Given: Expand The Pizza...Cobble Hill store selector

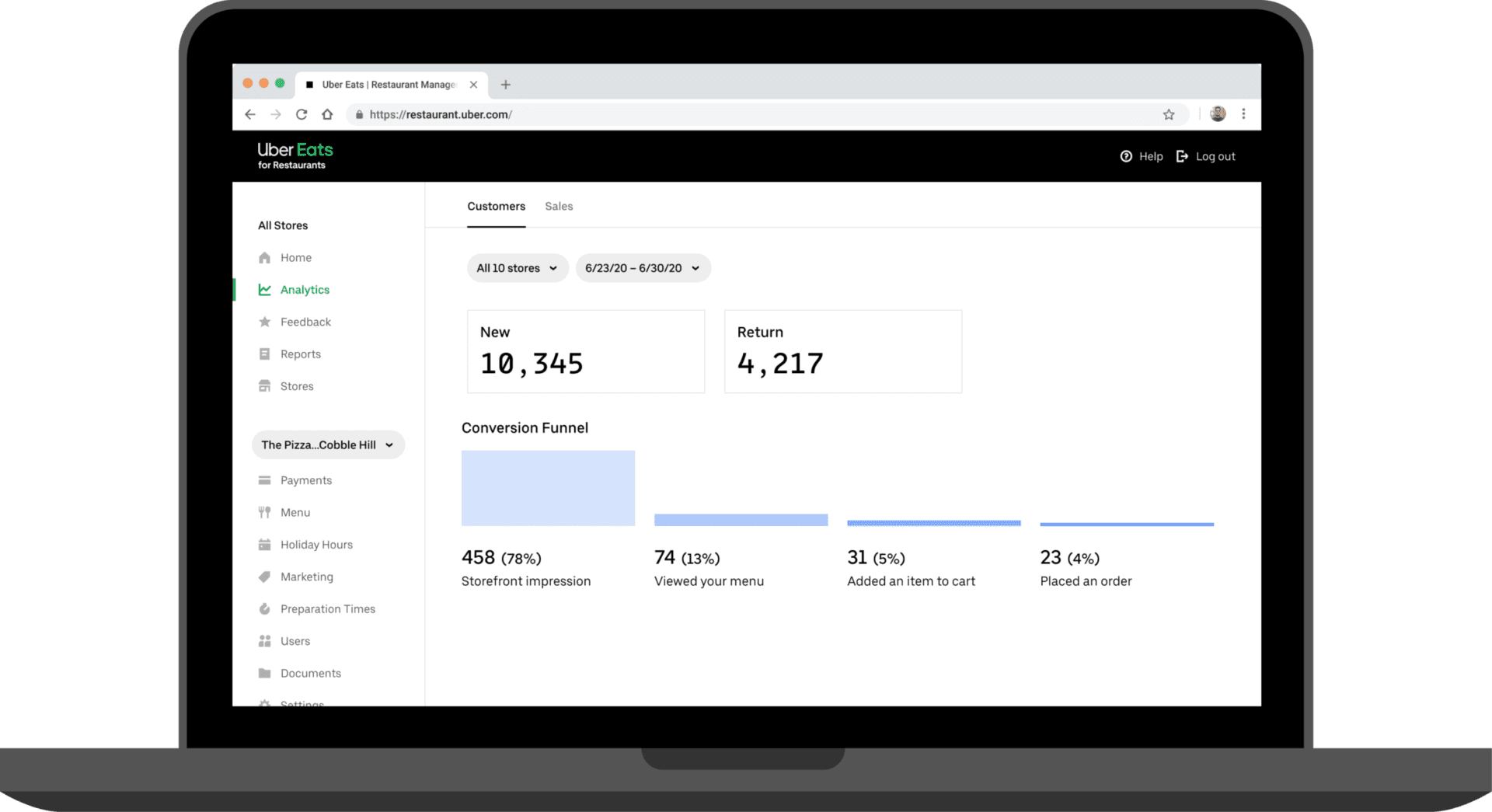Looking at the screenshot, I should (328, 445).
